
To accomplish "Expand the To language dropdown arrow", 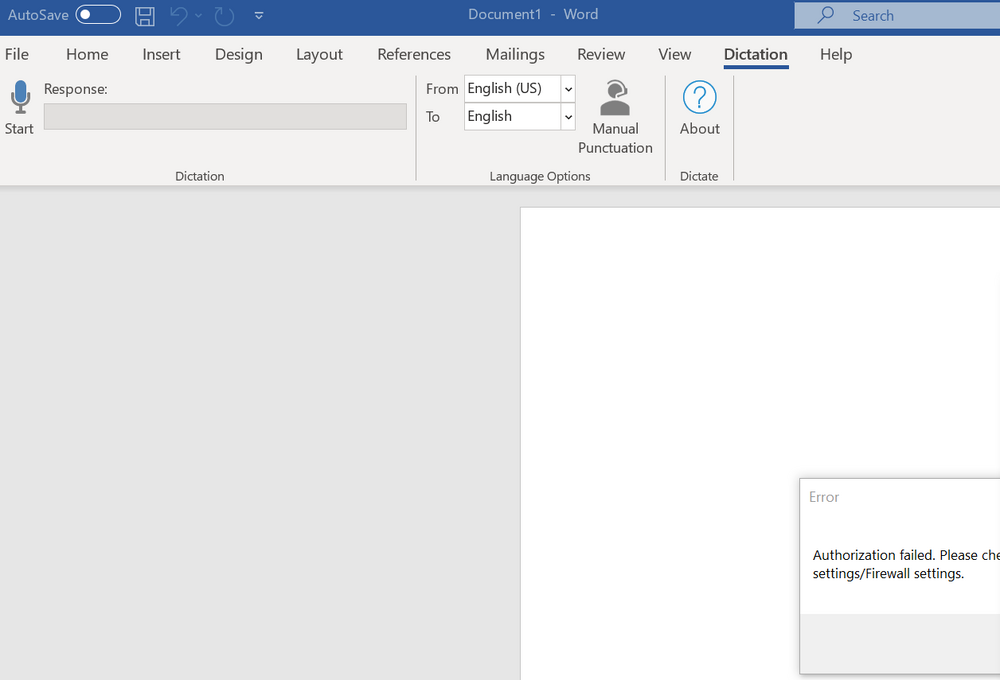I will [x=568, y=117].
